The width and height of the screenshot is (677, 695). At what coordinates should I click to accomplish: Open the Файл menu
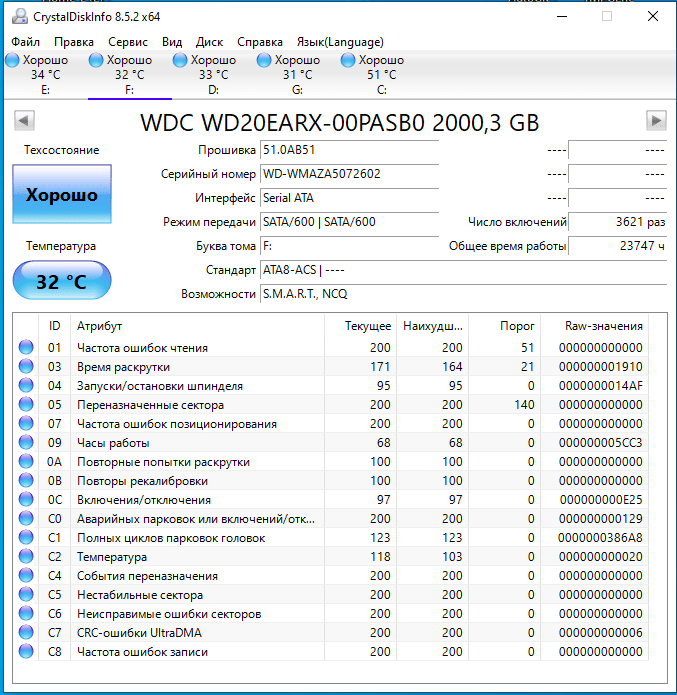[x=26, y=42]
